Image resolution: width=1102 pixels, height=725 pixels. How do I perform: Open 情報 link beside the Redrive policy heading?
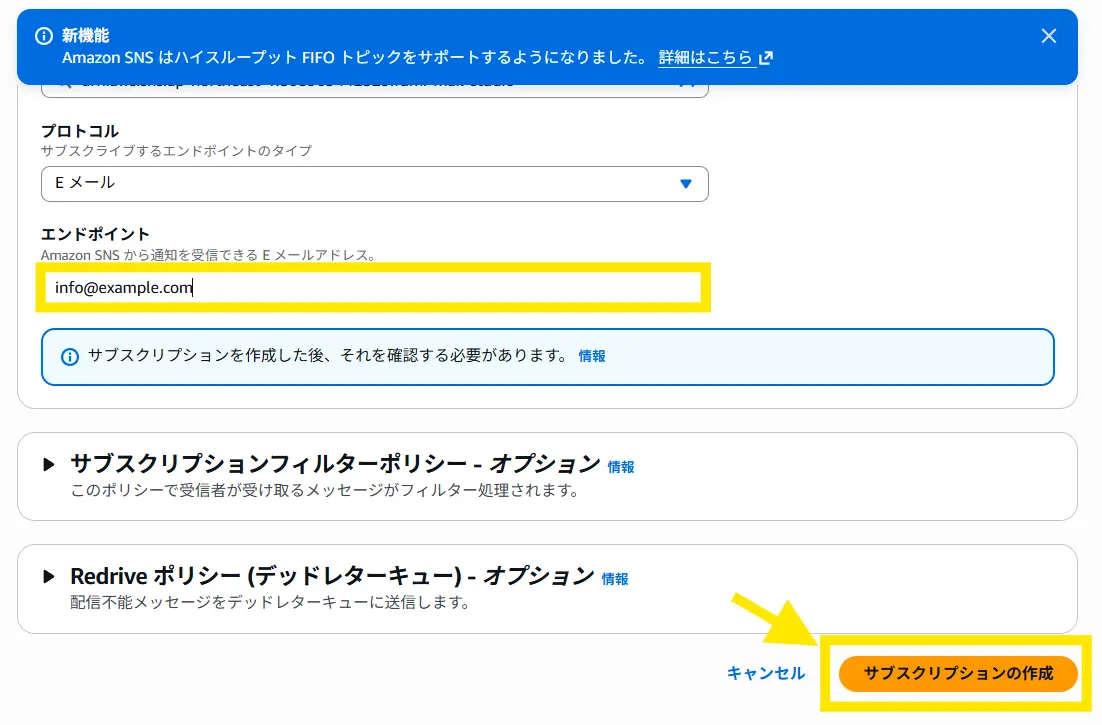pyautogui.click(x=615, y=579)
